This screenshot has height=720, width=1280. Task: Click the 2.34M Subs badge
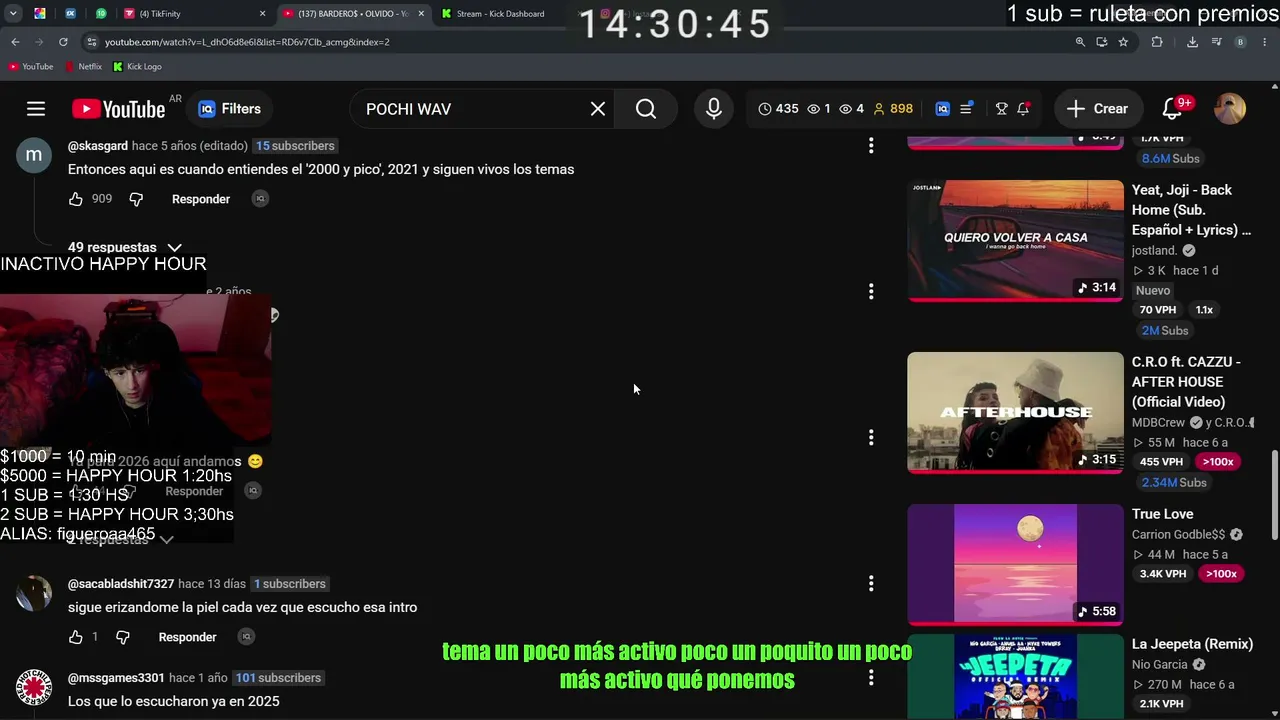[1173, 482]
